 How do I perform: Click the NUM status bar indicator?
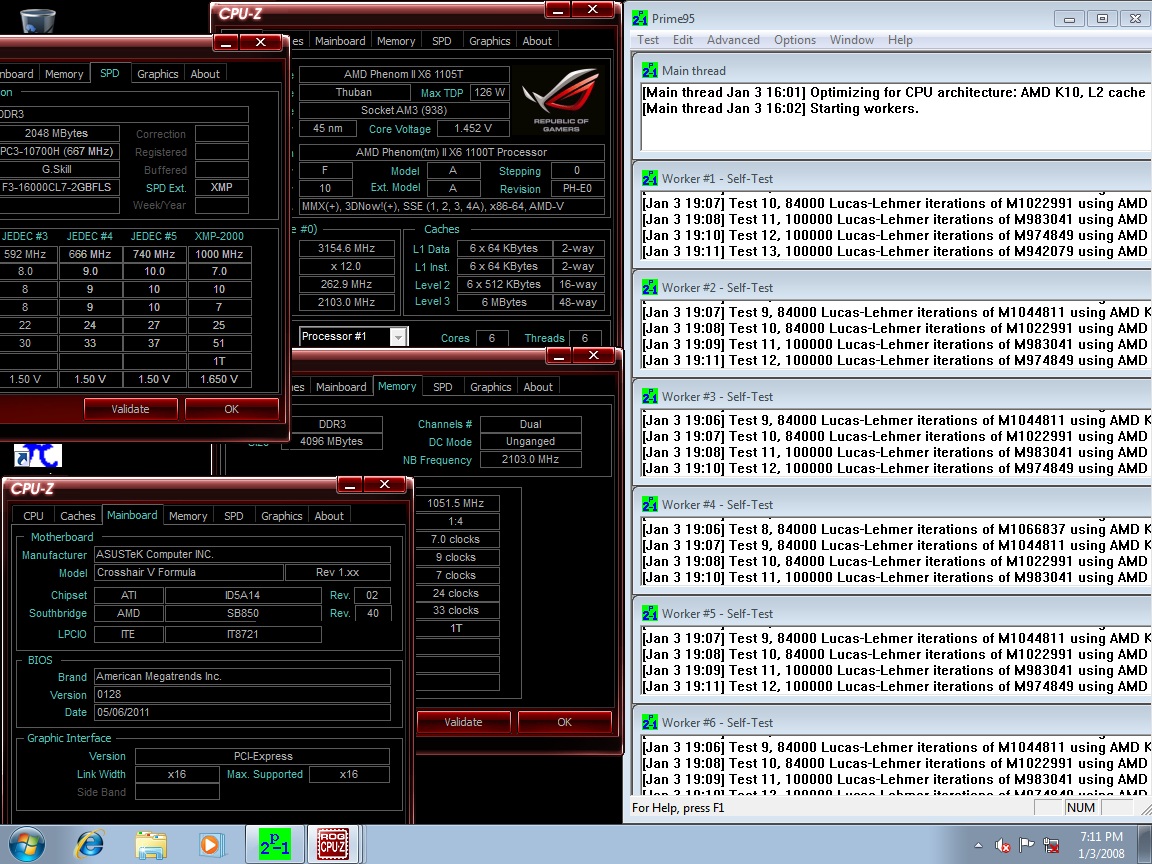click(x=1081, y=807)
